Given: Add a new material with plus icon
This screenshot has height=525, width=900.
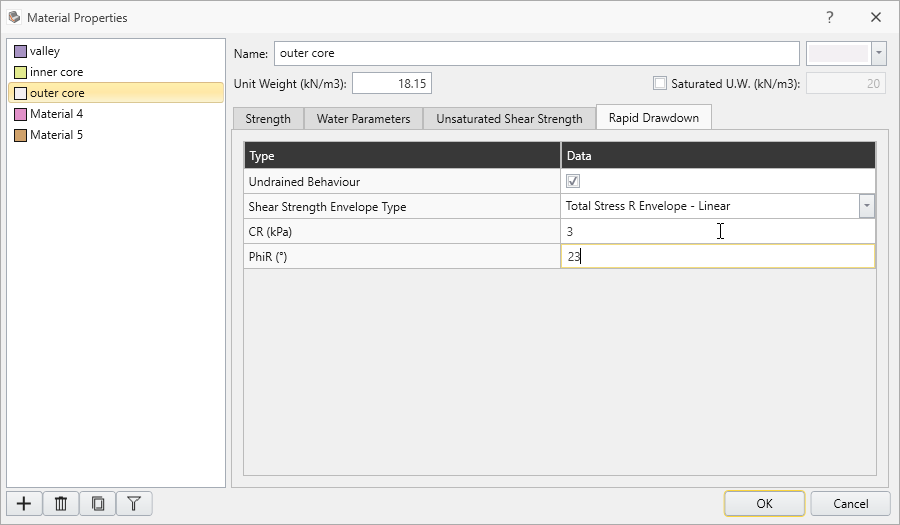Looking at the screenshot, I should 24,504.
